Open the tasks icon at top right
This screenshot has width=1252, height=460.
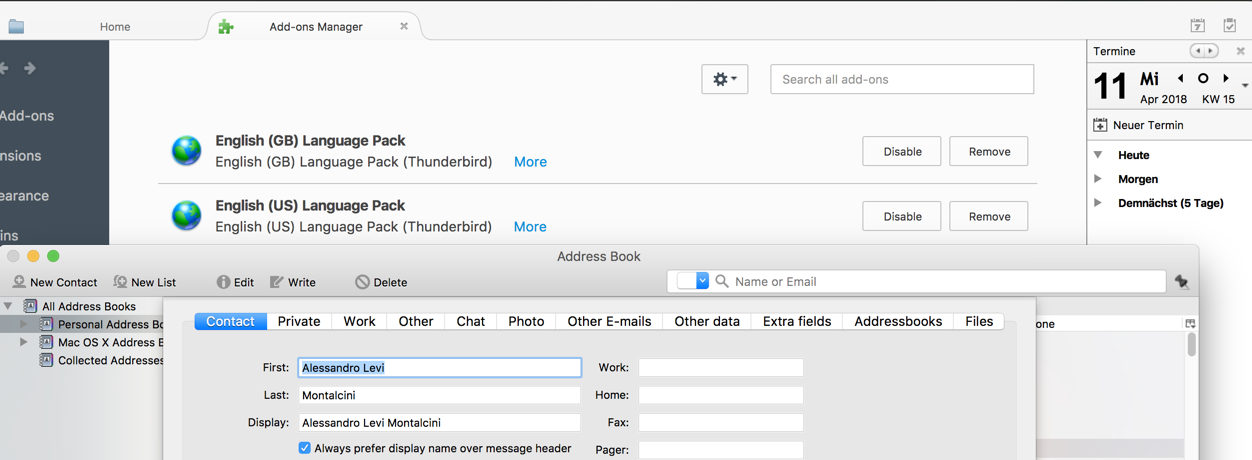tap(1229, 26)
